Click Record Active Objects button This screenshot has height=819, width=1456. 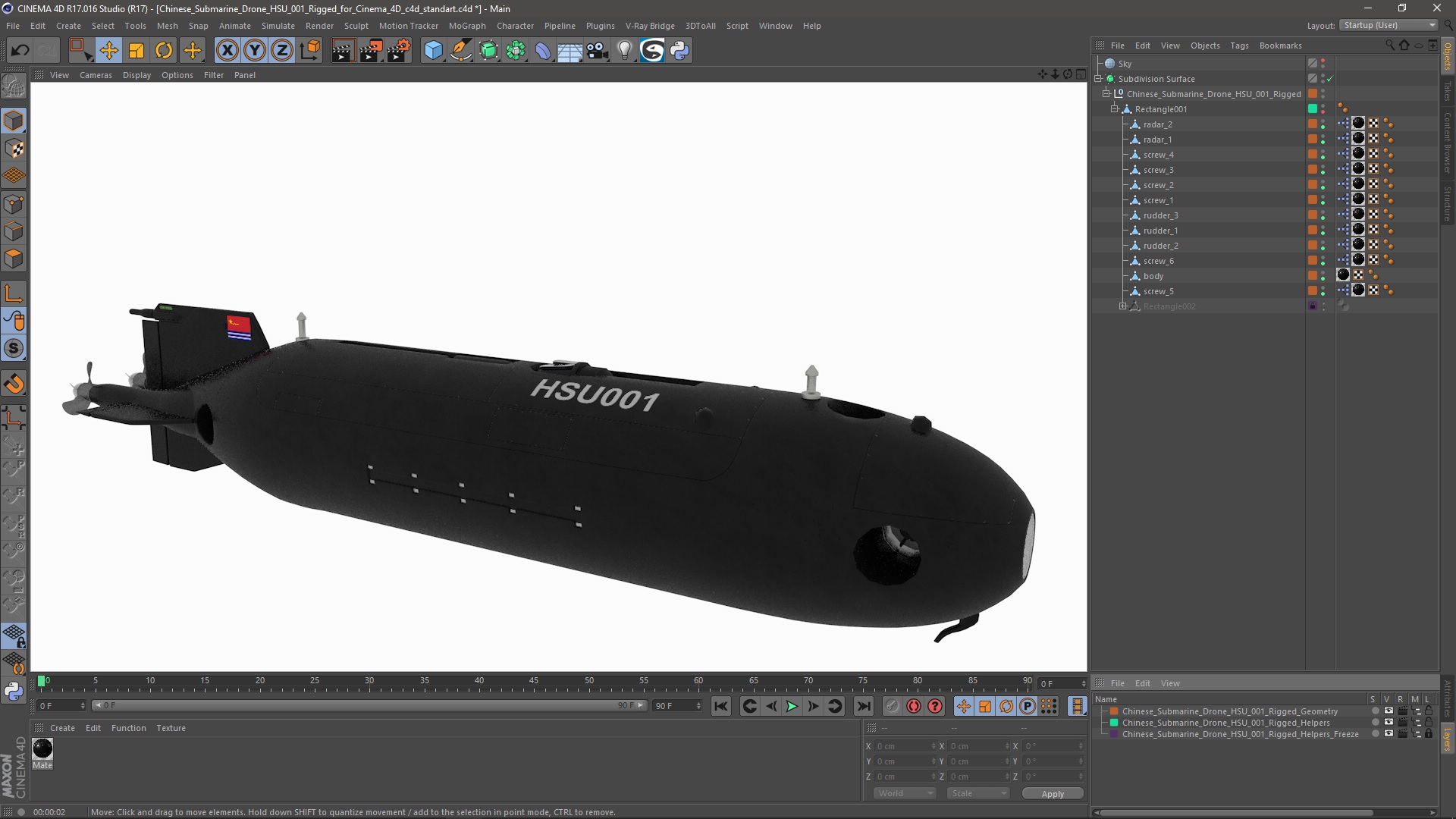(x=893, y=706)
